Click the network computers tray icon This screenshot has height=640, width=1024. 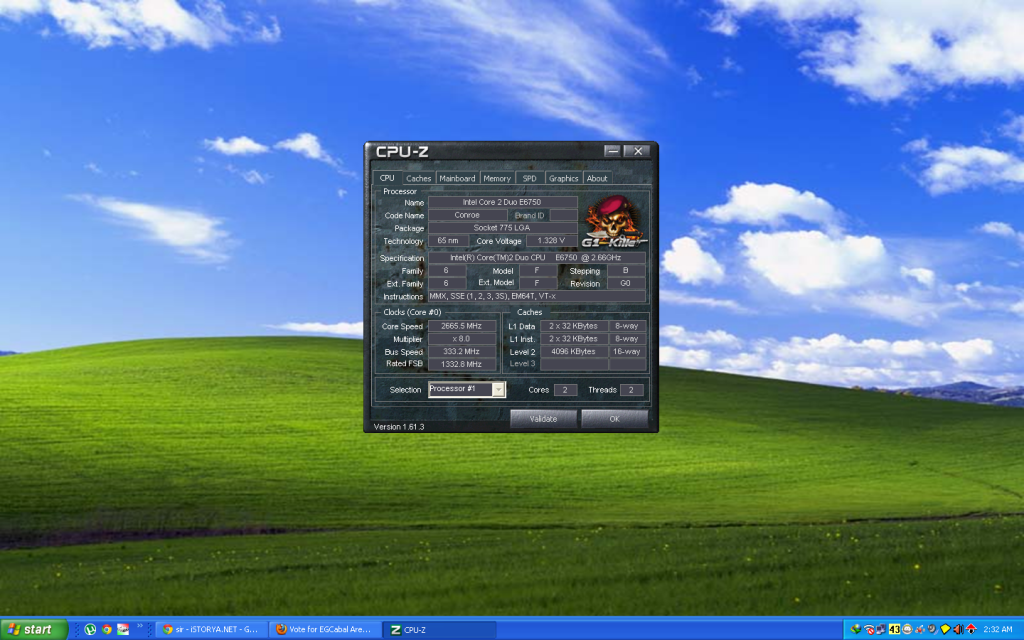pyautogui.click(x=881, y=630)
